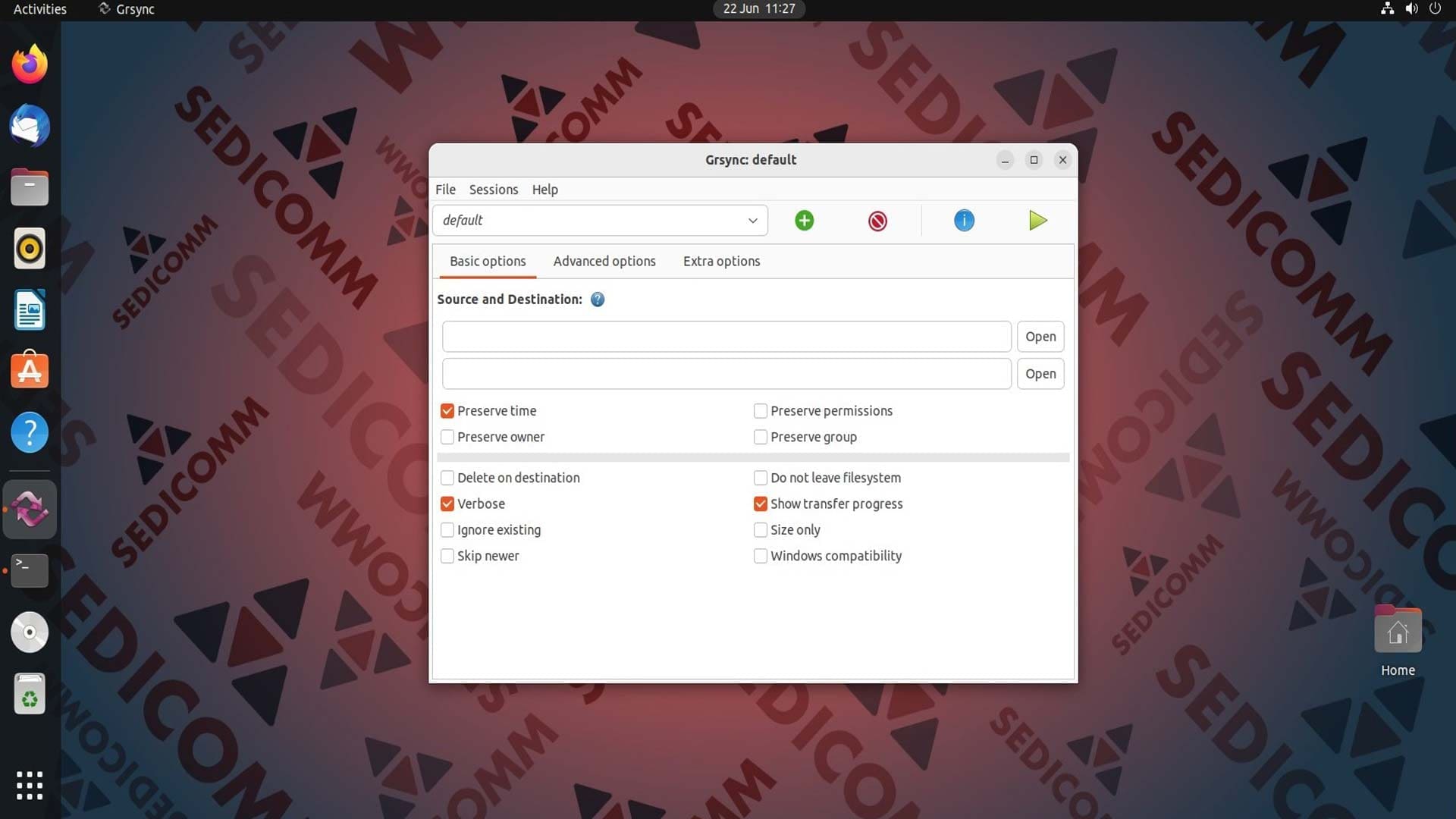Image resolution: width=1456 pixels, height=819 pixels.
Task: Open the Home folder on the desktop
Action: click(1398, 641)
